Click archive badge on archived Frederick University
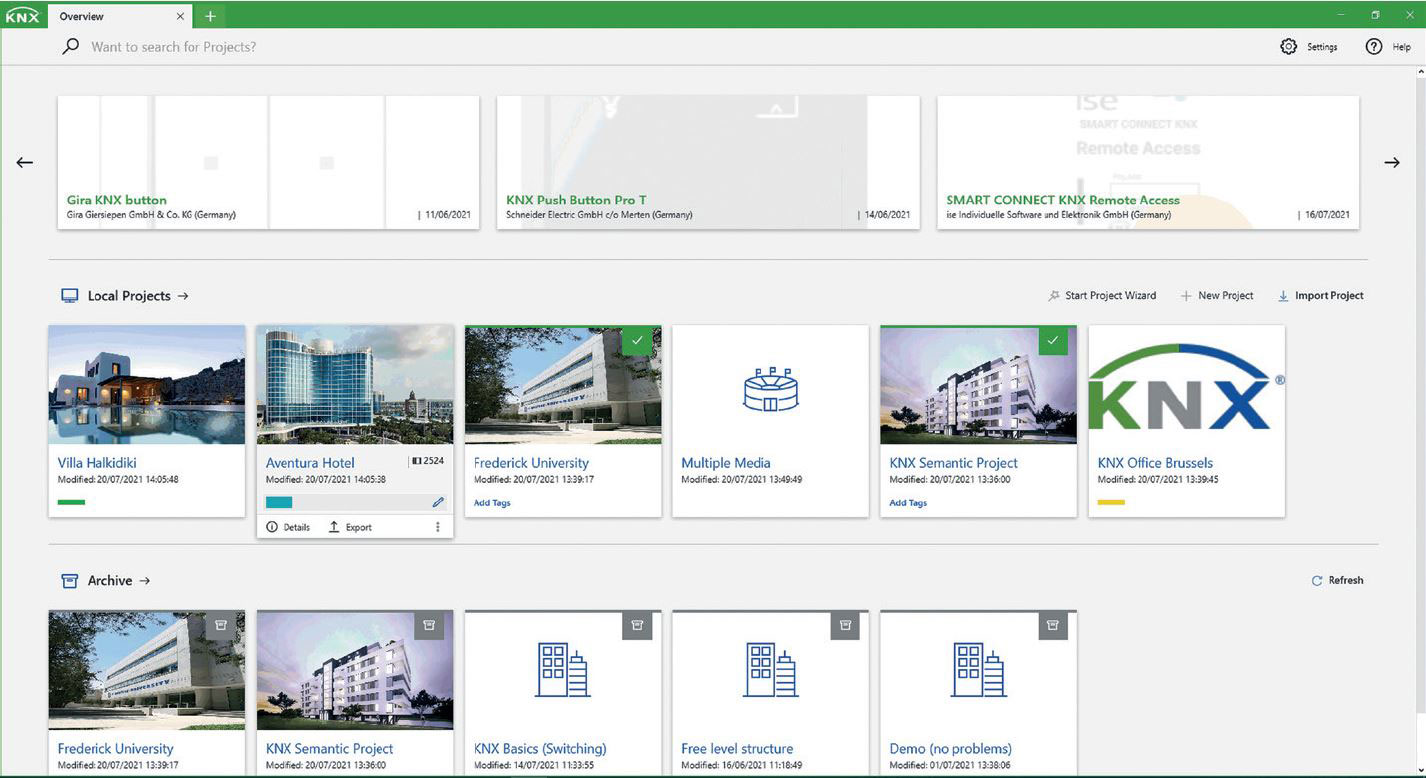1426x778 pixels. [221, 625]
